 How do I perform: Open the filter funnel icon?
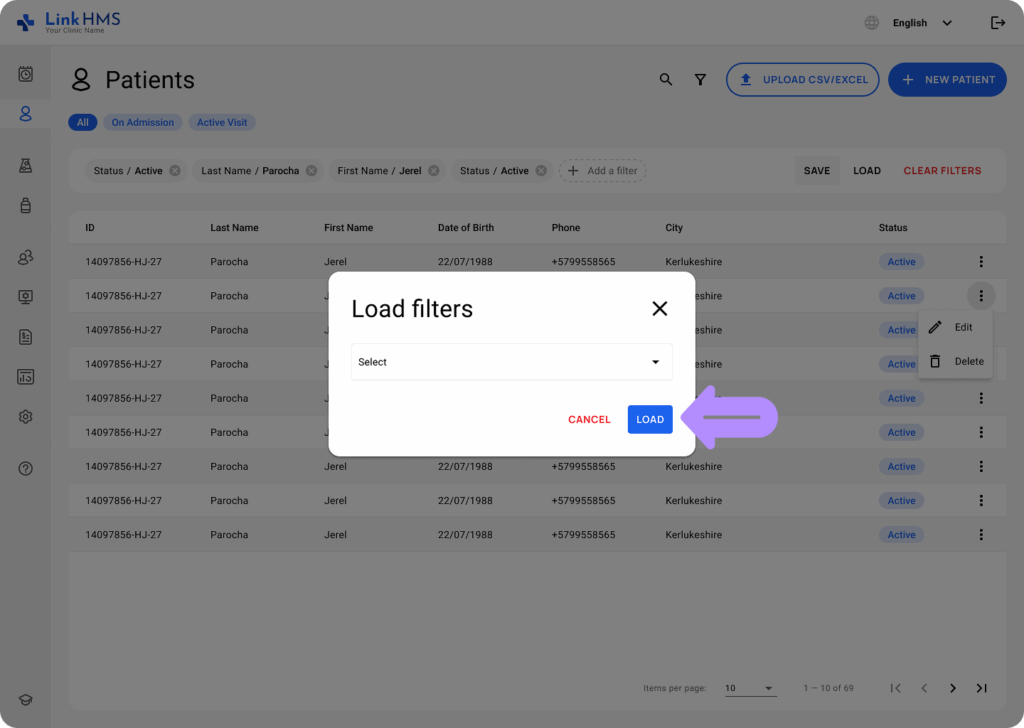click(x=700, y=79)
